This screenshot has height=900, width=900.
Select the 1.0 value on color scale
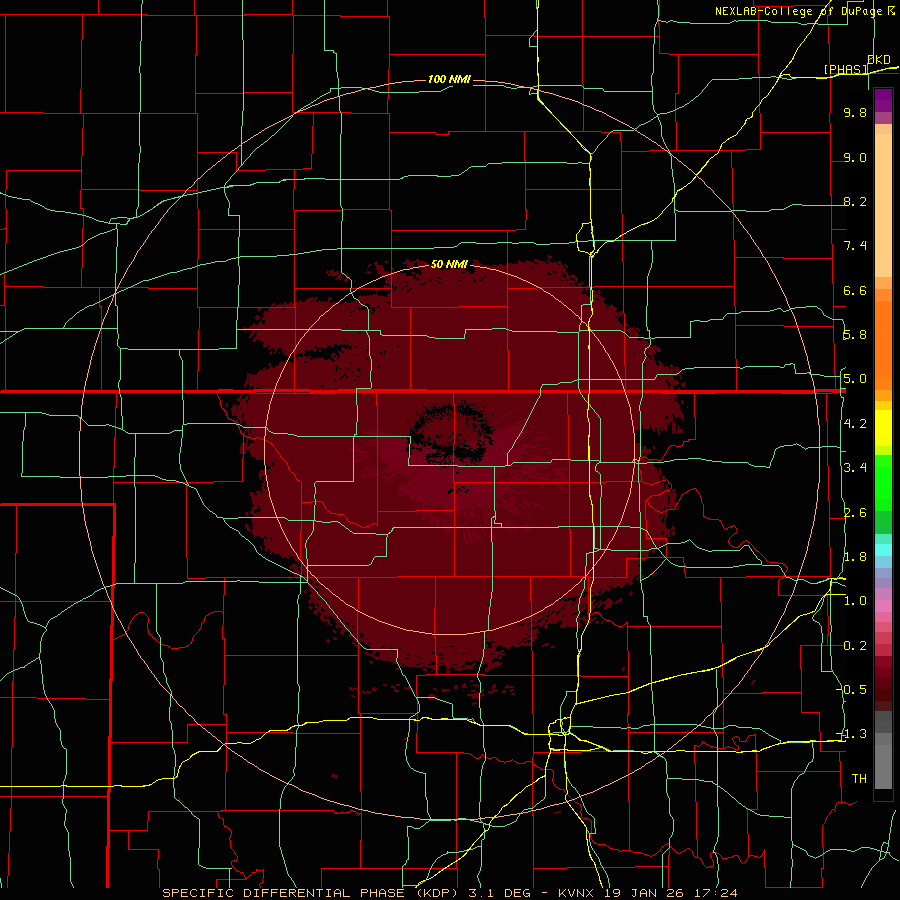(x=855, y=601)
